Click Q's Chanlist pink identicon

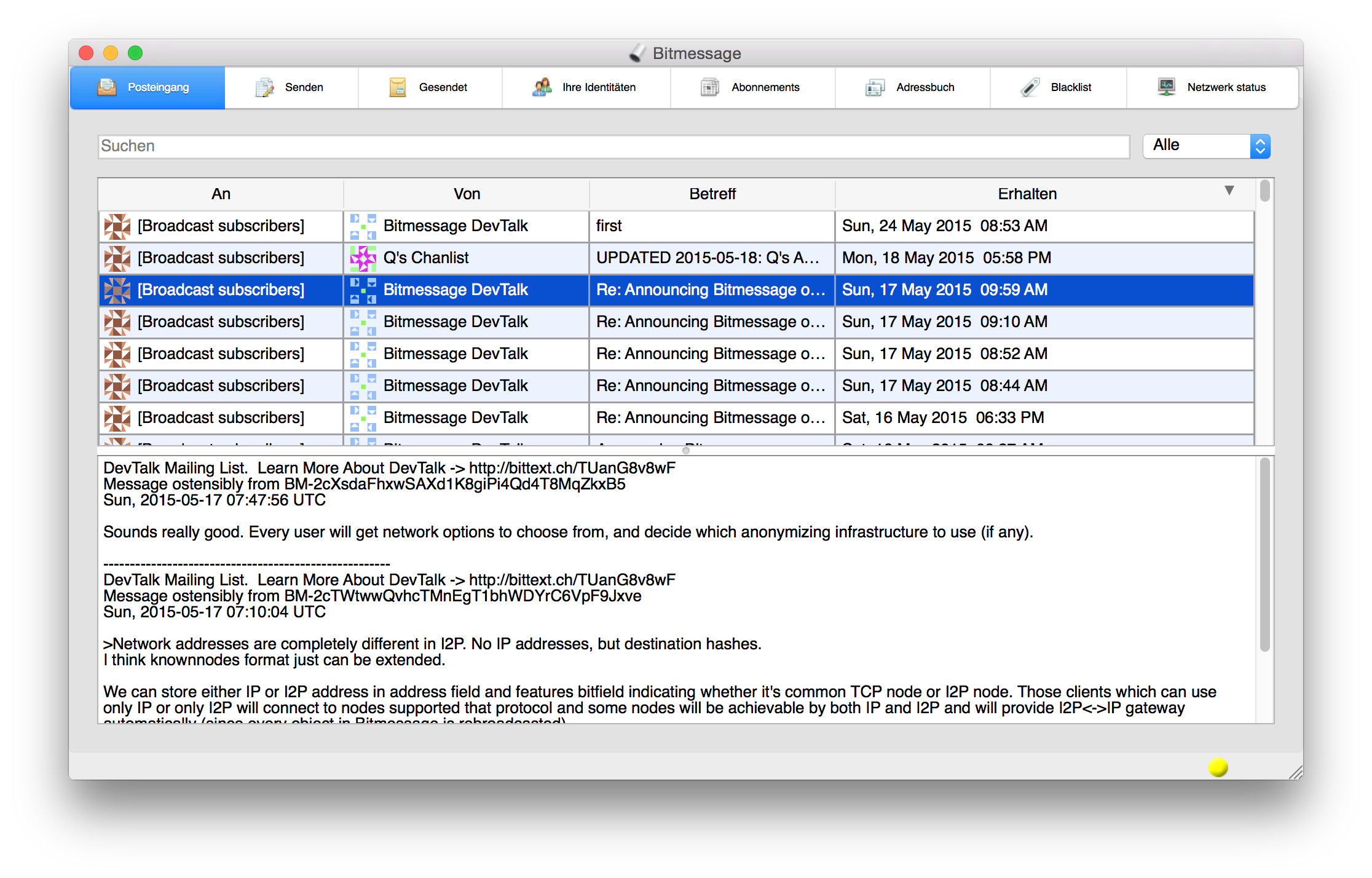coord(363,258)
